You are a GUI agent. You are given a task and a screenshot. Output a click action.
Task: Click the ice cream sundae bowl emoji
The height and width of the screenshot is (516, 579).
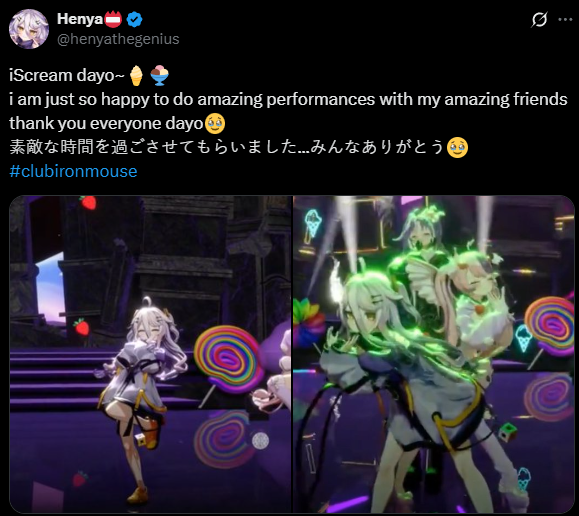click(160, 75)
